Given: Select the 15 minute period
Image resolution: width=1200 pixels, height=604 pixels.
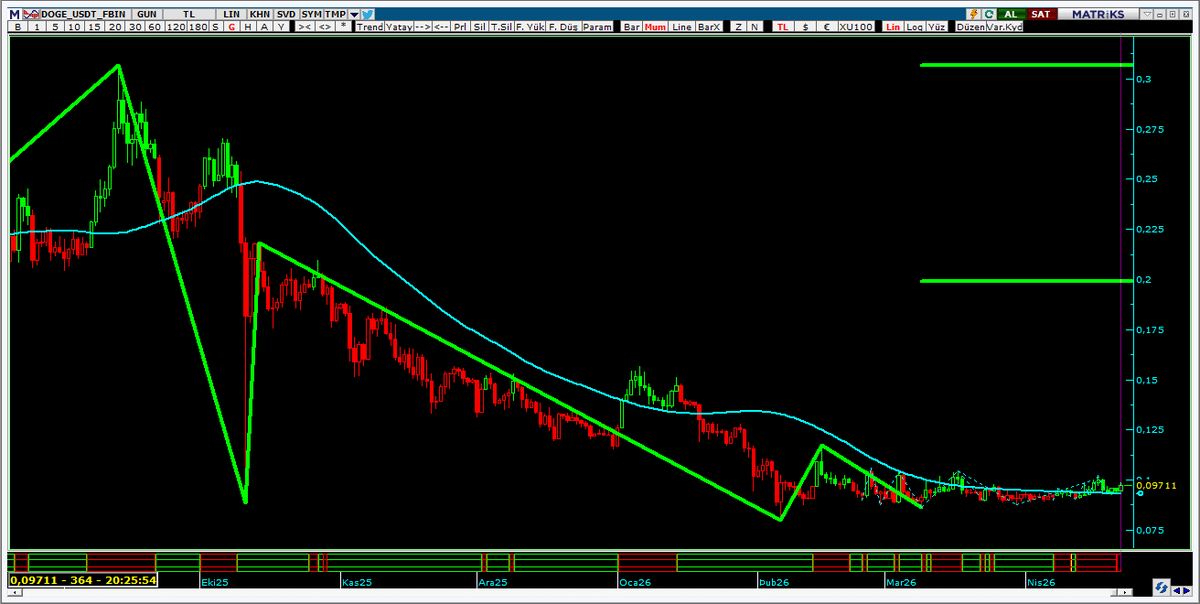Looking at the screenshot, I should click(94, 27).
